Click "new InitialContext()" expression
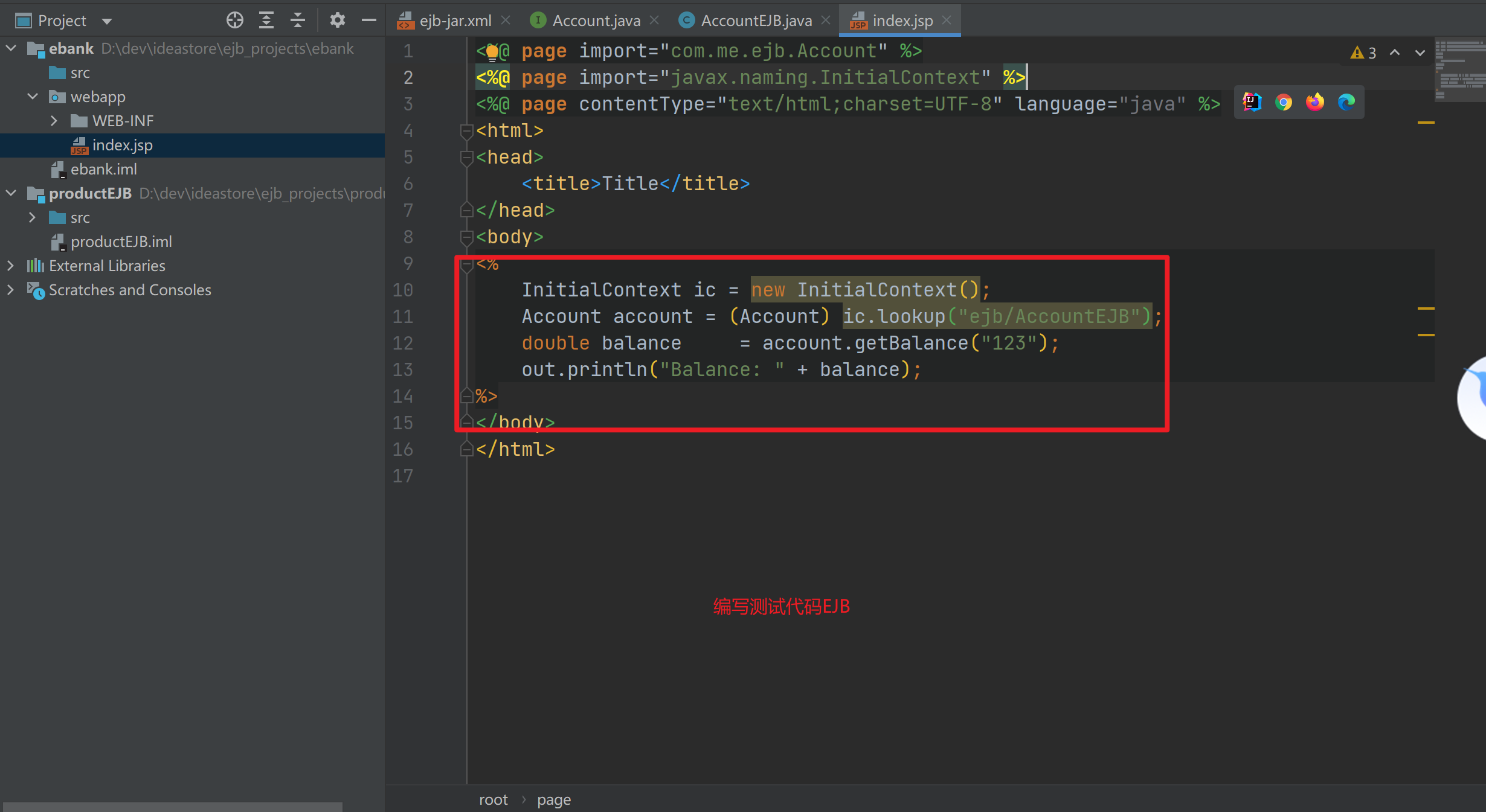Screen dimensions: 1486x812 tap(865, 290)
